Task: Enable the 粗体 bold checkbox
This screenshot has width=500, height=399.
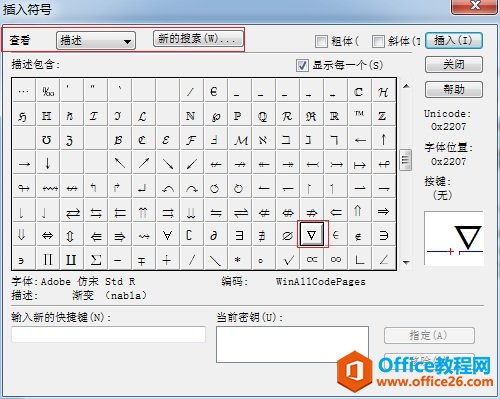Action: coord(321,41)
